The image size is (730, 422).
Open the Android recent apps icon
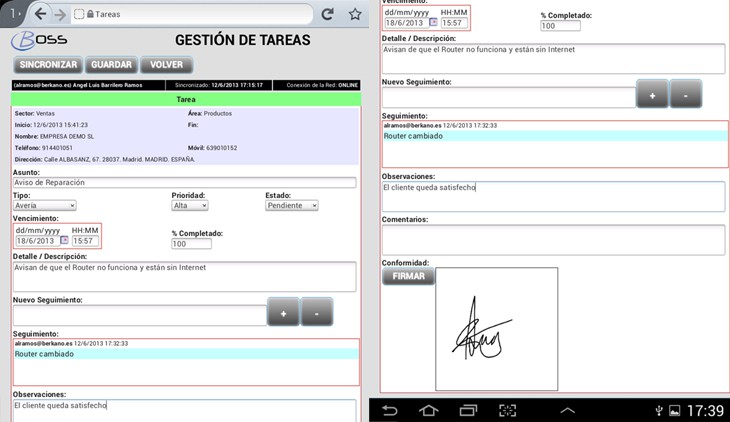tap(467, 410)
